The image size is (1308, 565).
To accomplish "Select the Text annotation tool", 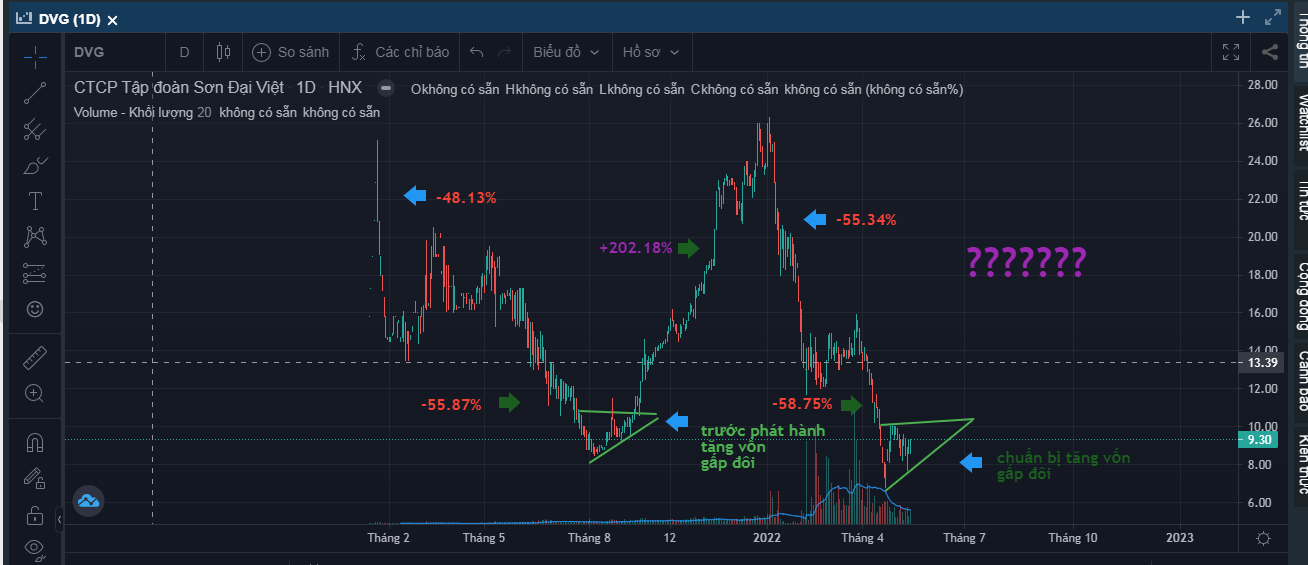I will (35, 201).
